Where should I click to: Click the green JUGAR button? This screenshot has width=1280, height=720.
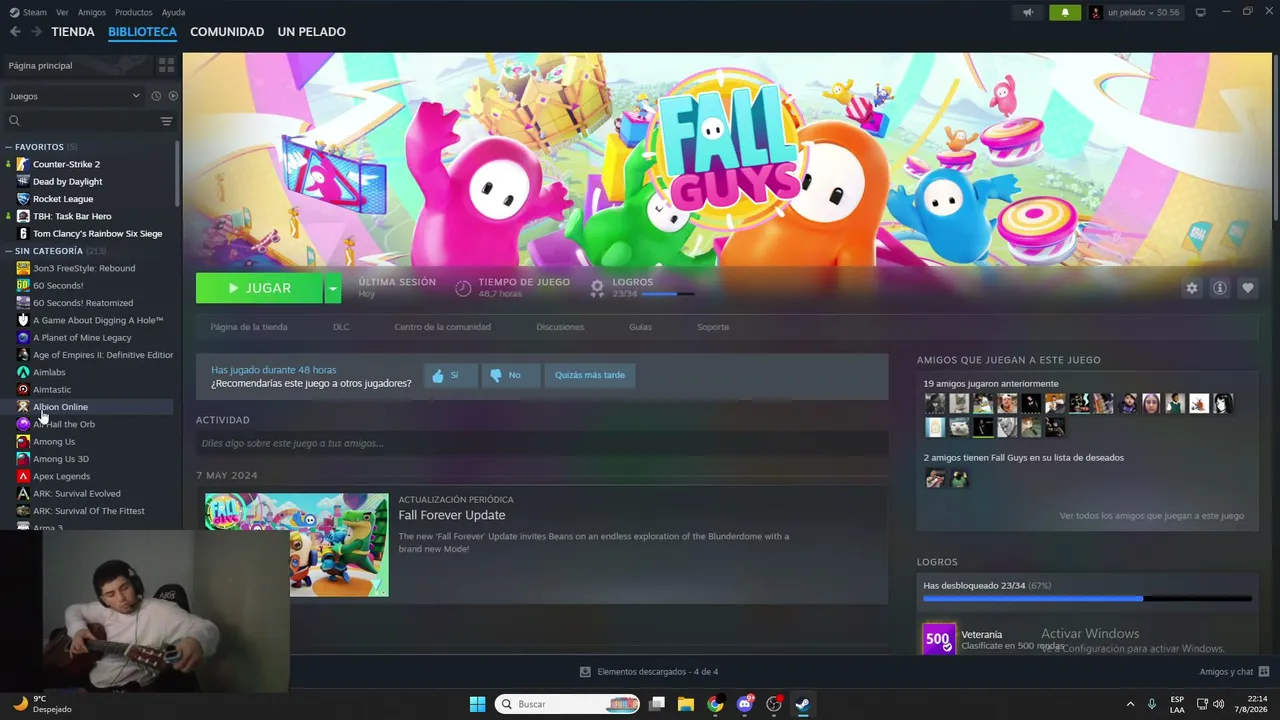pos(260,288)
